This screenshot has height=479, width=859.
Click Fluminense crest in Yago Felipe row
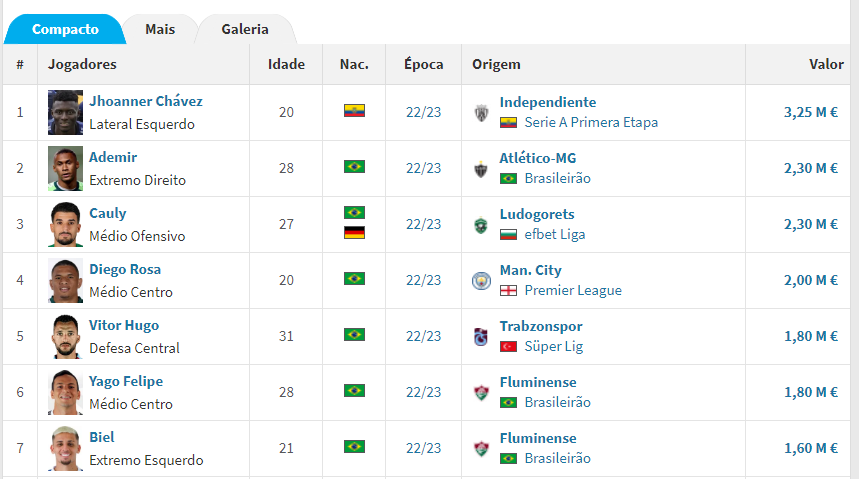(x=481, y=393)
